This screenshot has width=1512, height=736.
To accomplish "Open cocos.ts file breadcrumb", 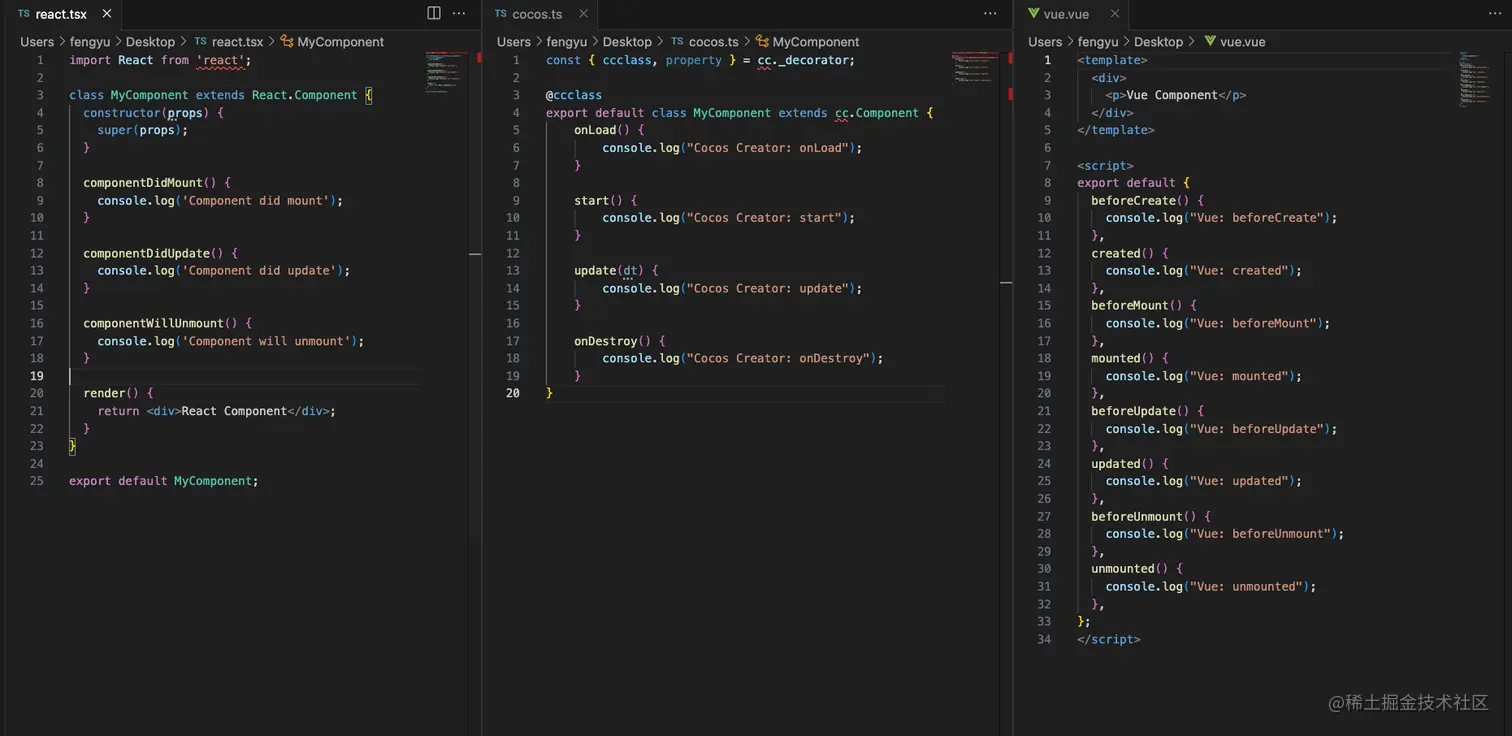I will (x=714, y=42).
